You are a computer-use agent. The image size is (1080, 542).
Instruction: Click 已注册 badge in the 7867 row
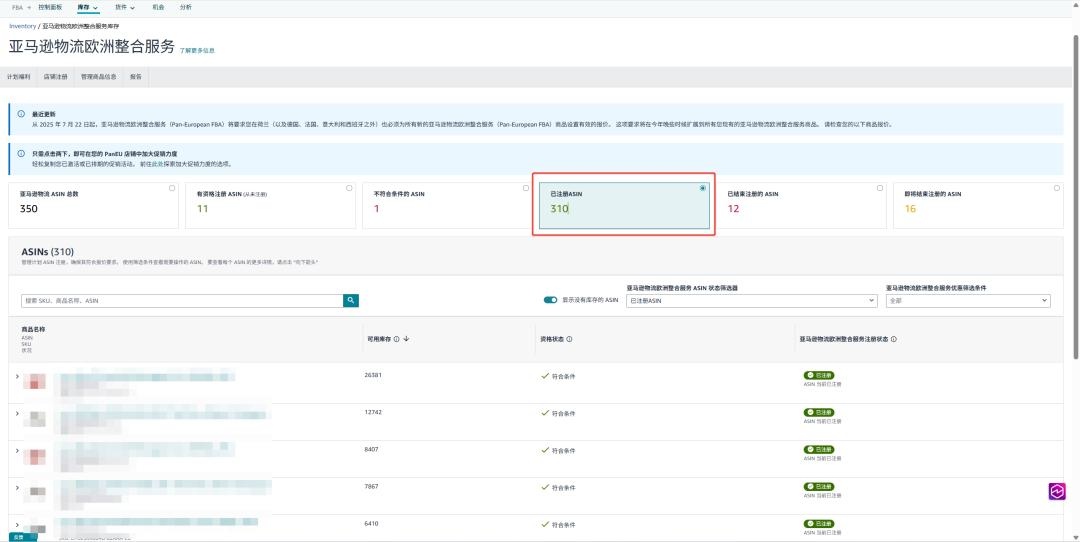818,487
